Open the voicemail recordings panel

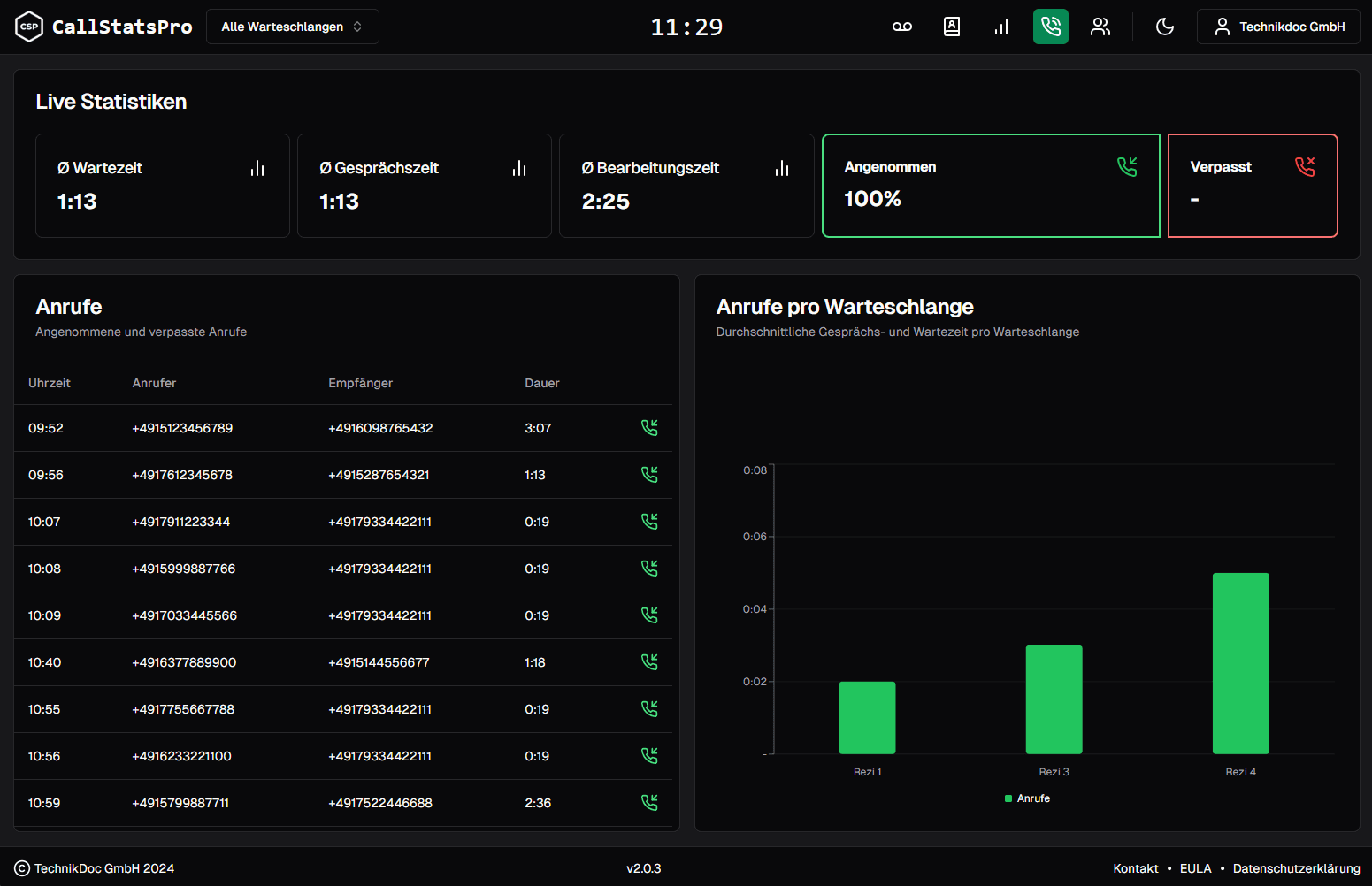[902, 27]
